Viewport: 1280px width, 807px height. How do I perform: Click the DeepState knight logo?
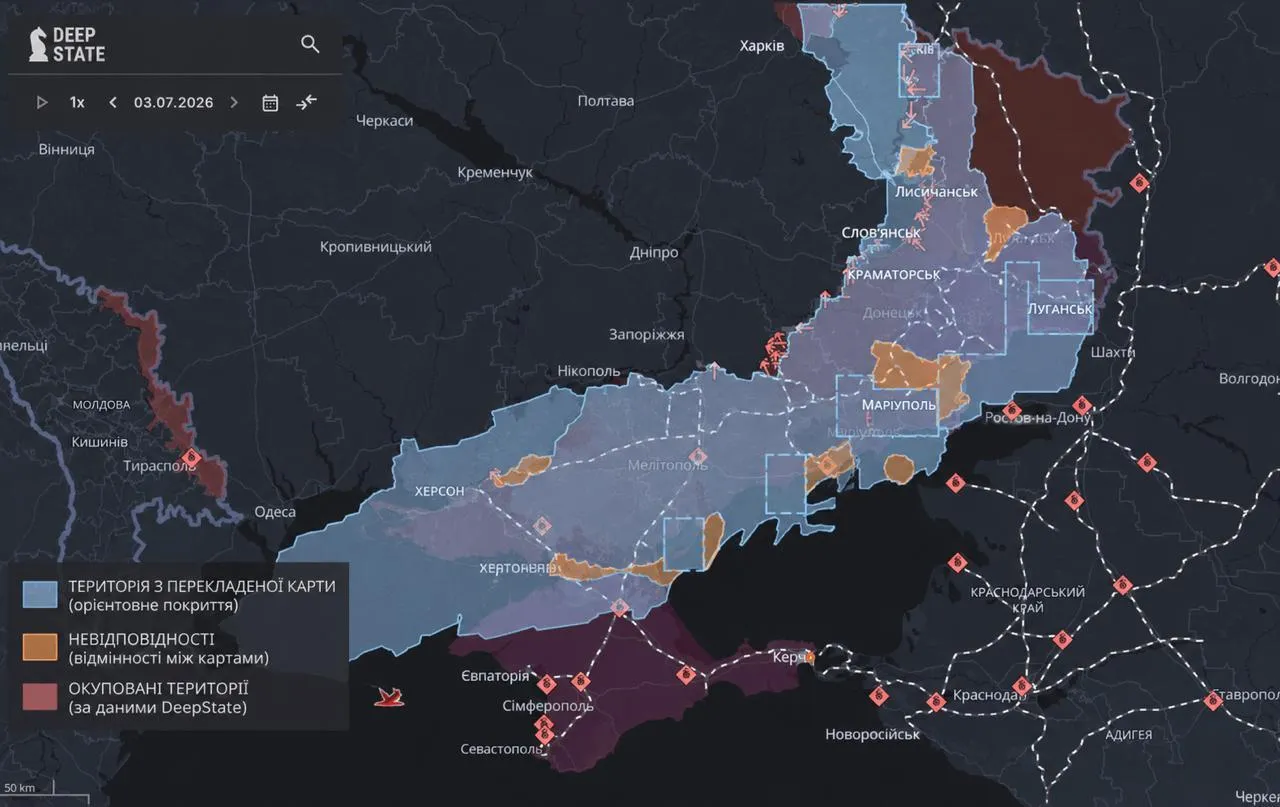39,44
